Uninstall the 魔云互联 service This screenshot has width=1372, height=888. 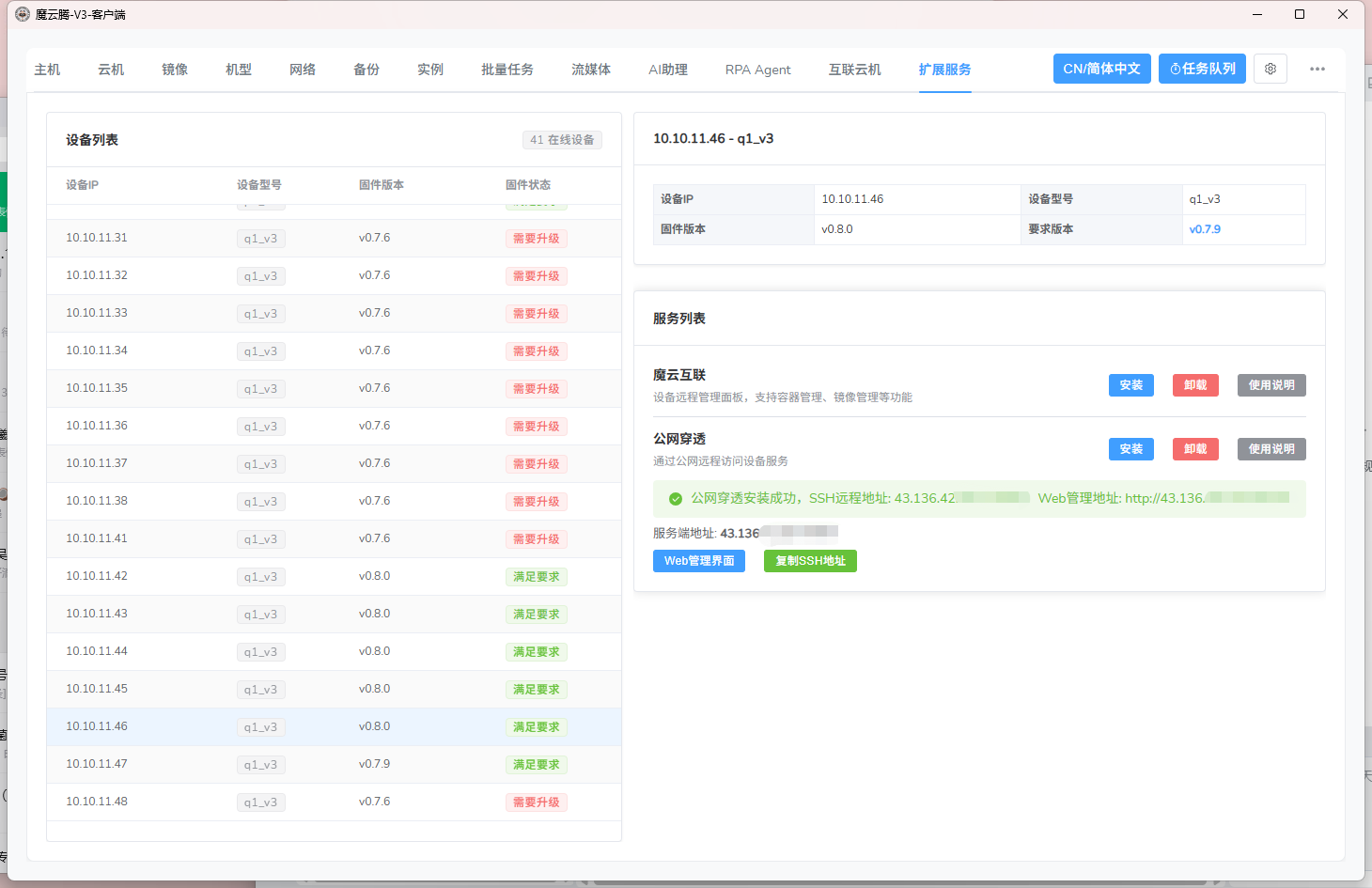click(x=1195, y=385)
